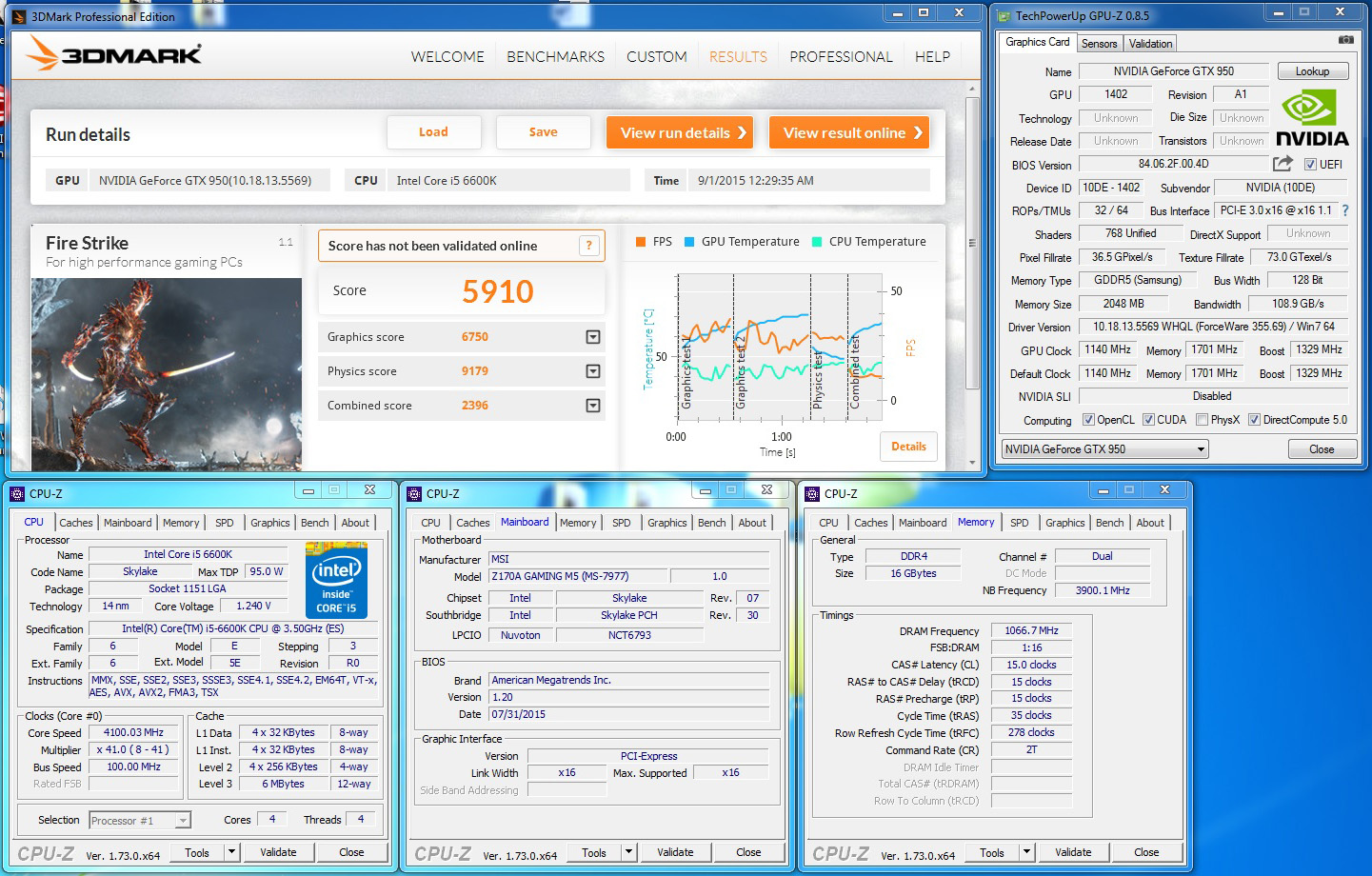Click the GPU-Z BIOS Version value 84.06.2F.00.4D

(1173, 164)
